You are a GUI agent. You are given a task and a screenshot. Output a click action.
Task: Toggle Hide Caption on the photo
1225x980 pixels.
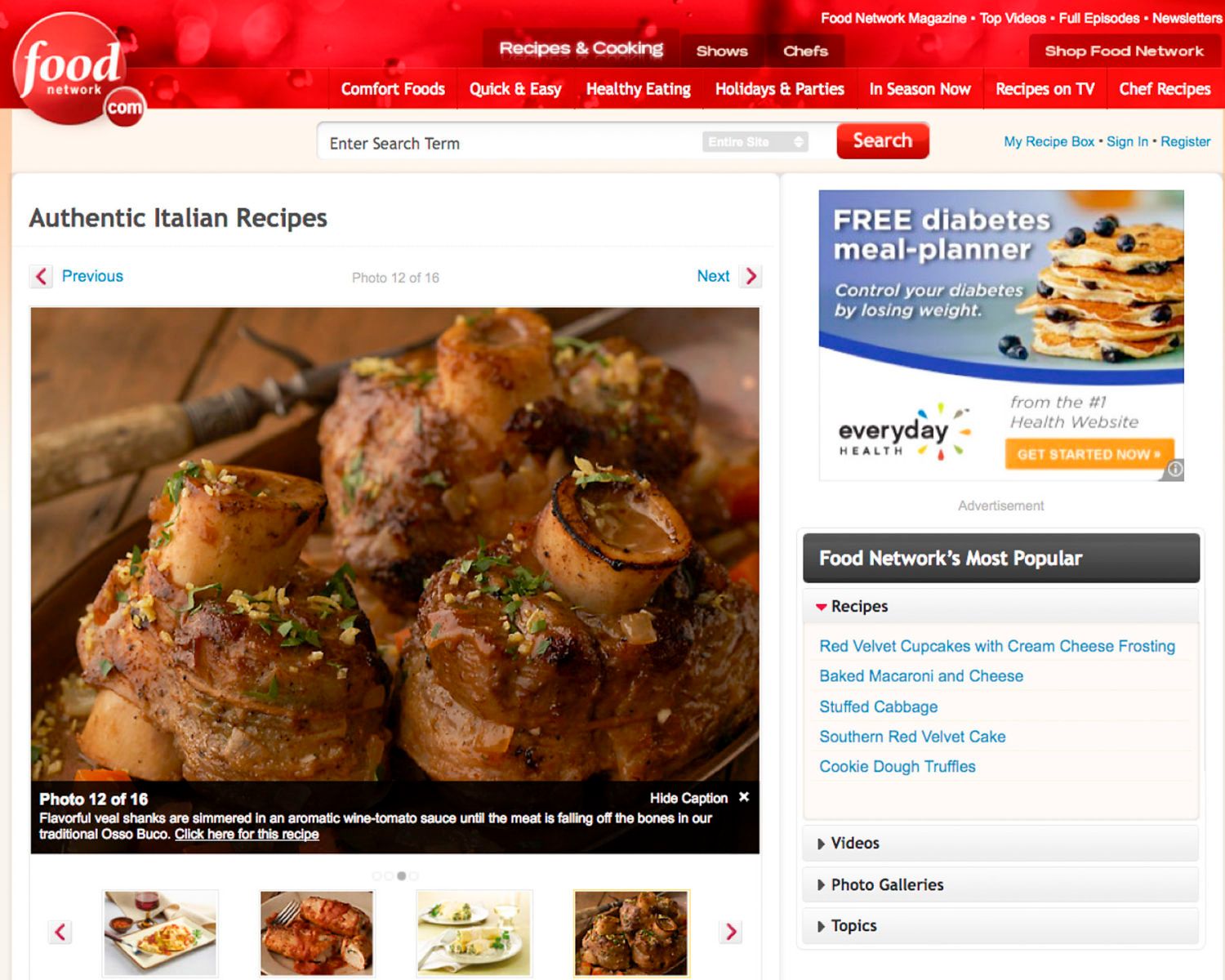click(688, 798)
